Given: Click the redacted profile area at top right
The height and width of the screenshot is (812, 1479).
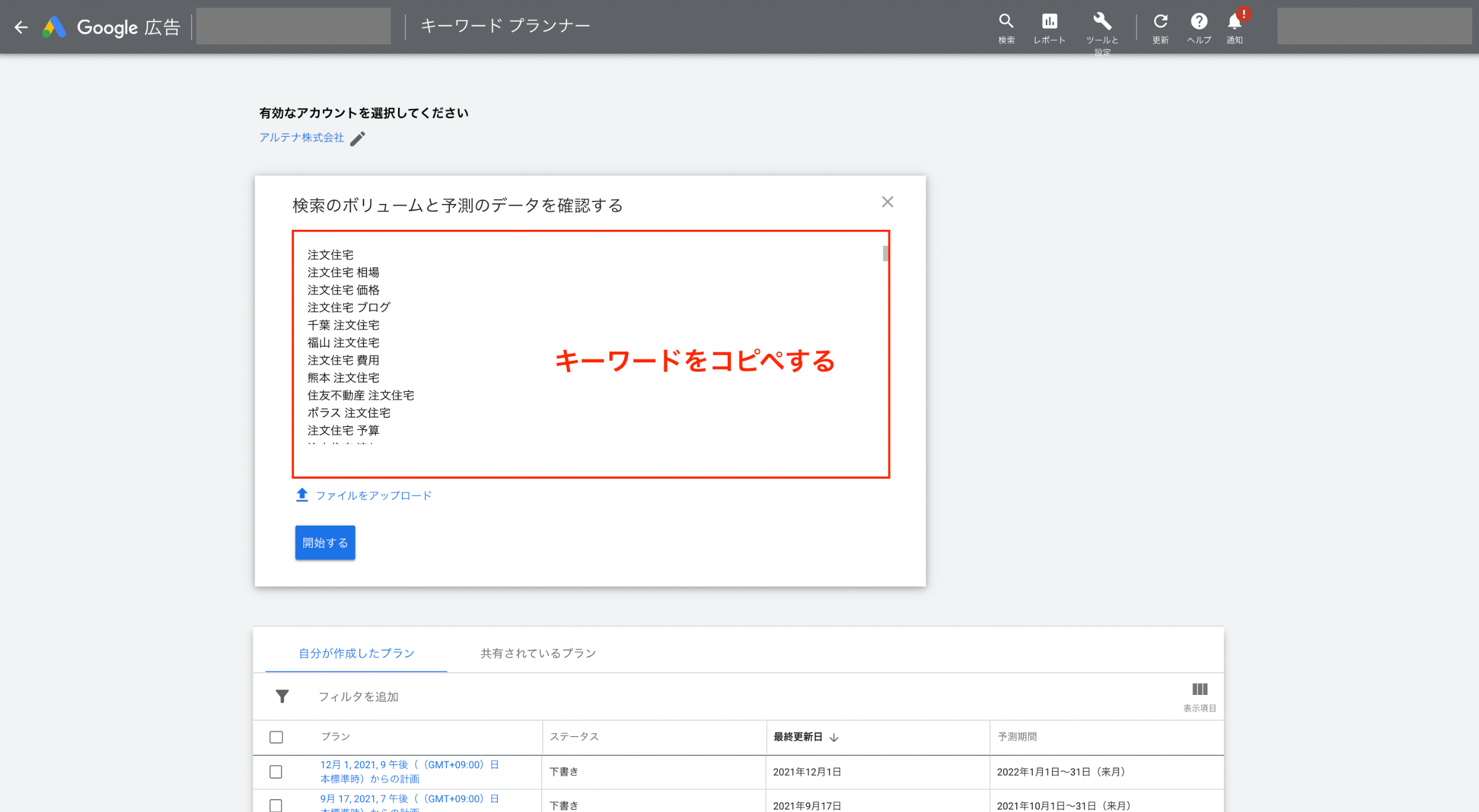Looking at the screenshot, I should (1374, 26).
